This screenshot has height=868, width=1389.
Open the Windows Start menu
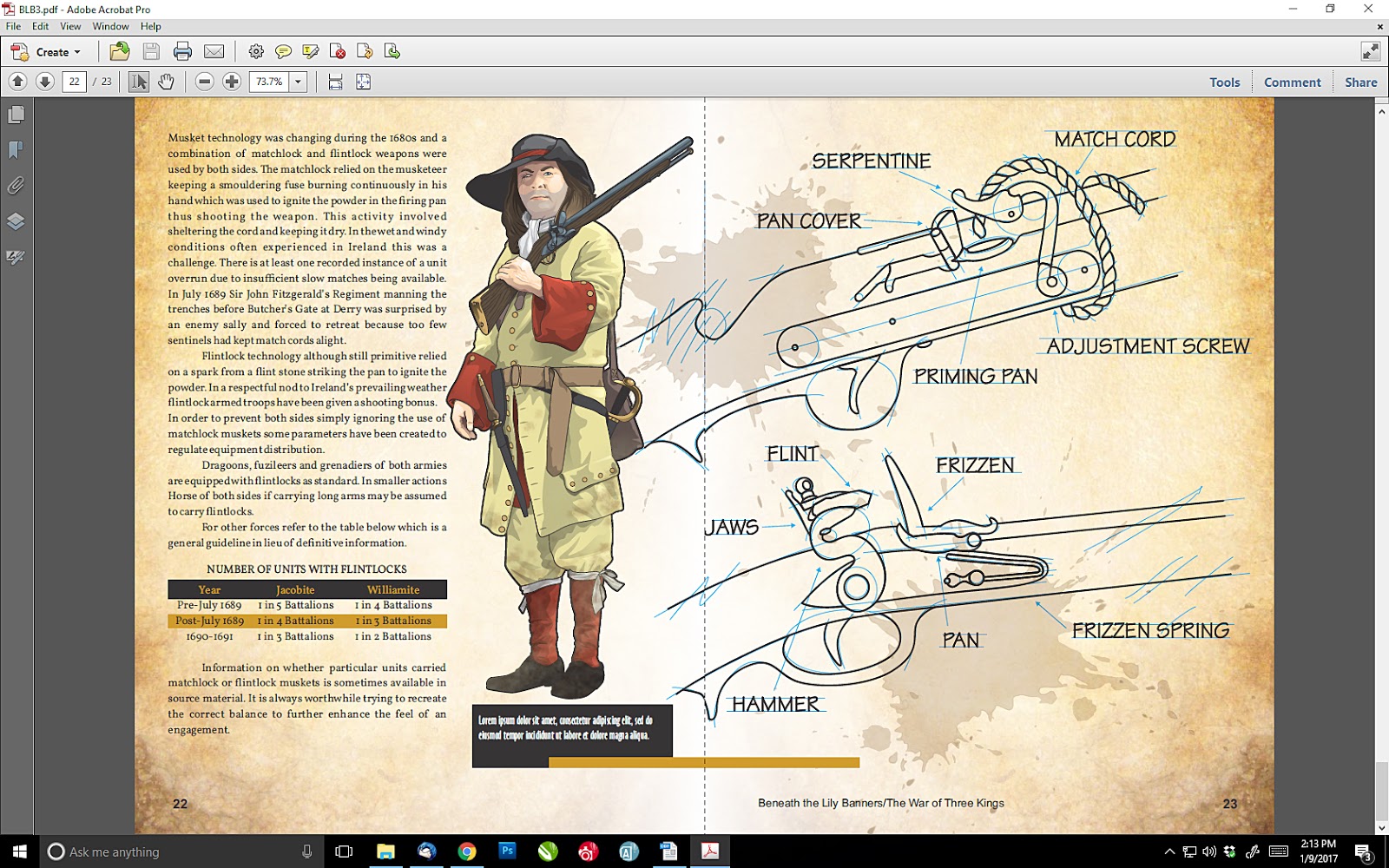click(x=20, y=852)
